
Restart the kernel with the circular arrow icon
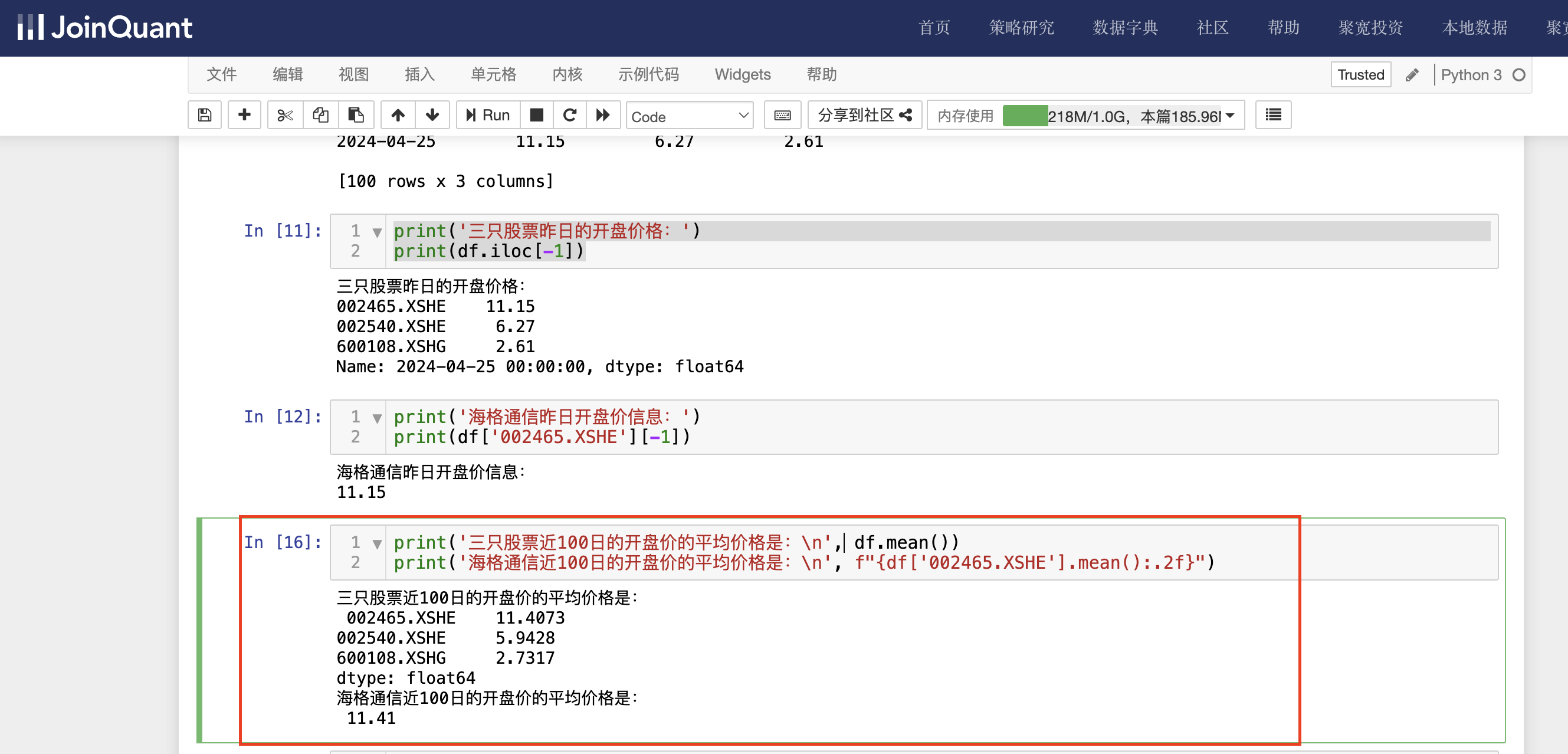[570, 115]
